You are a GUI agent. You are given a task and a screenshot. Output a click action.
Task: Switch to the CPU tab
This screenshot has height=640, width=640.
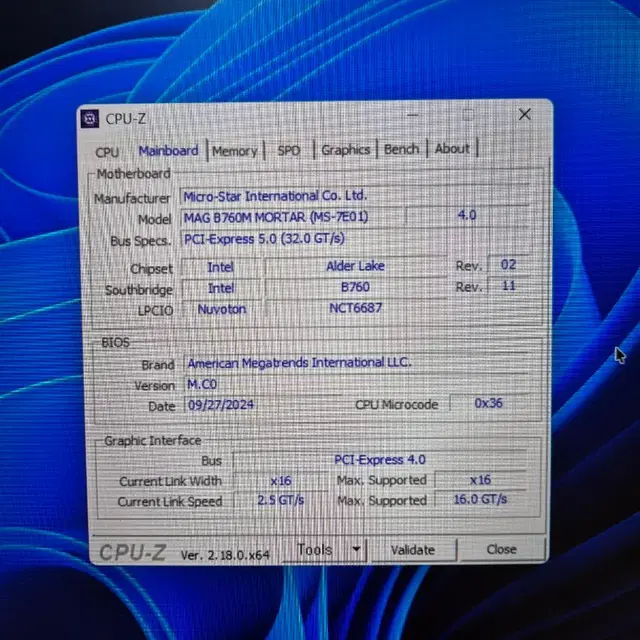coord(107,152)
